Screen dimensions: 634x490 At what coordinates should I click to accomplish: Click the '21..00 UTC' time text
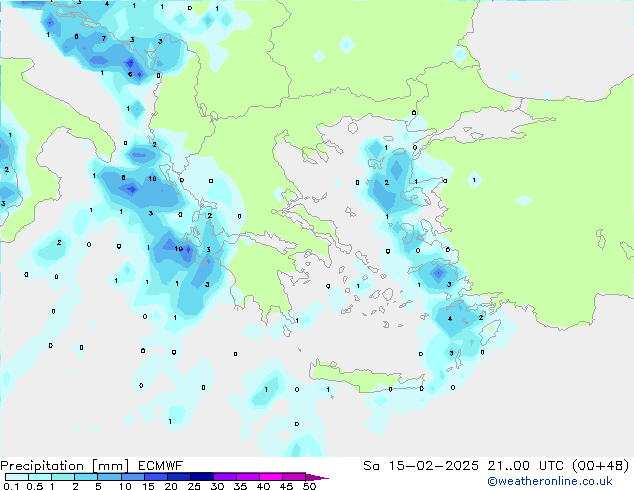point(527,466)
